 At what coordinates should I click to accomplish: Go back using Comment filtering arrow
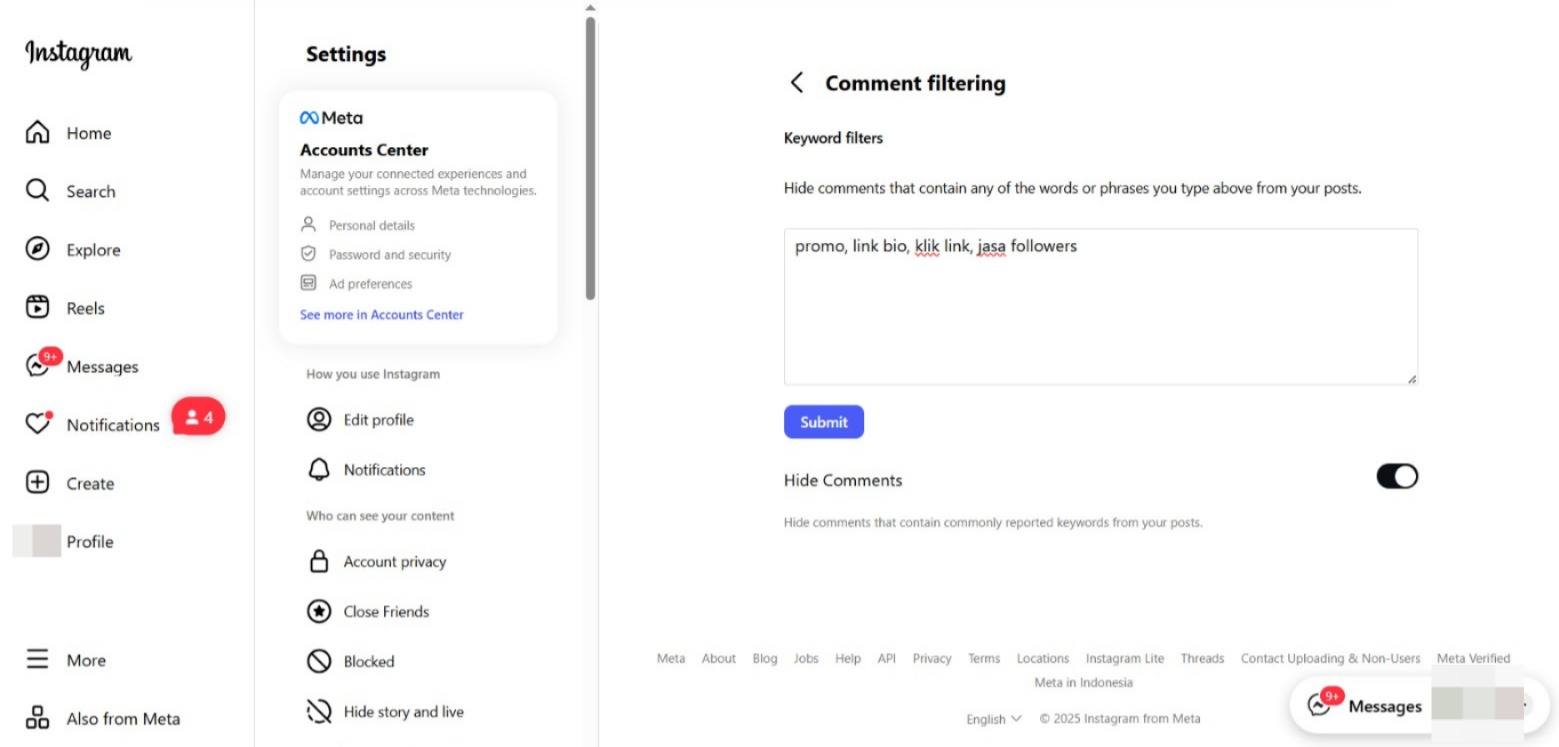[x=796, y=83]
